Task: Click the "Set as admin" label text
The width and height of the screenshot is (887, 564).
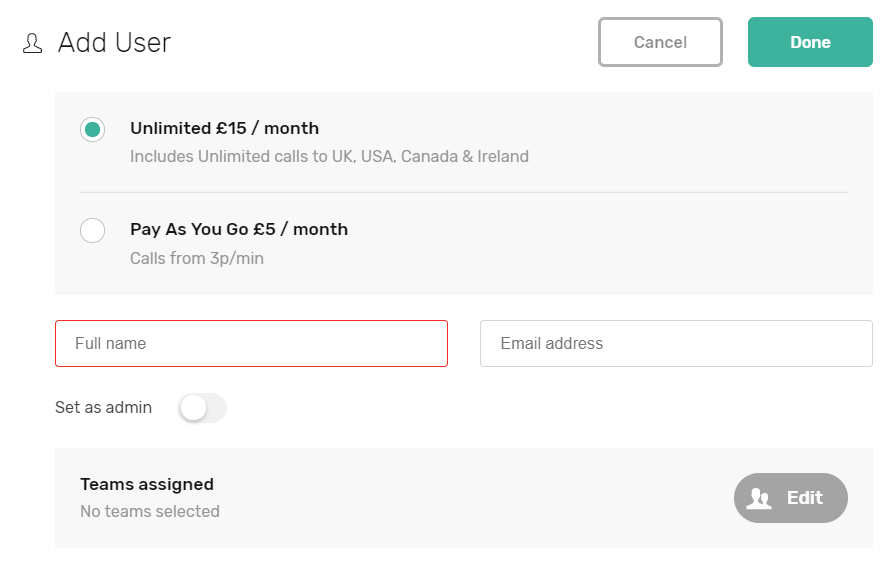Action: 104,407
